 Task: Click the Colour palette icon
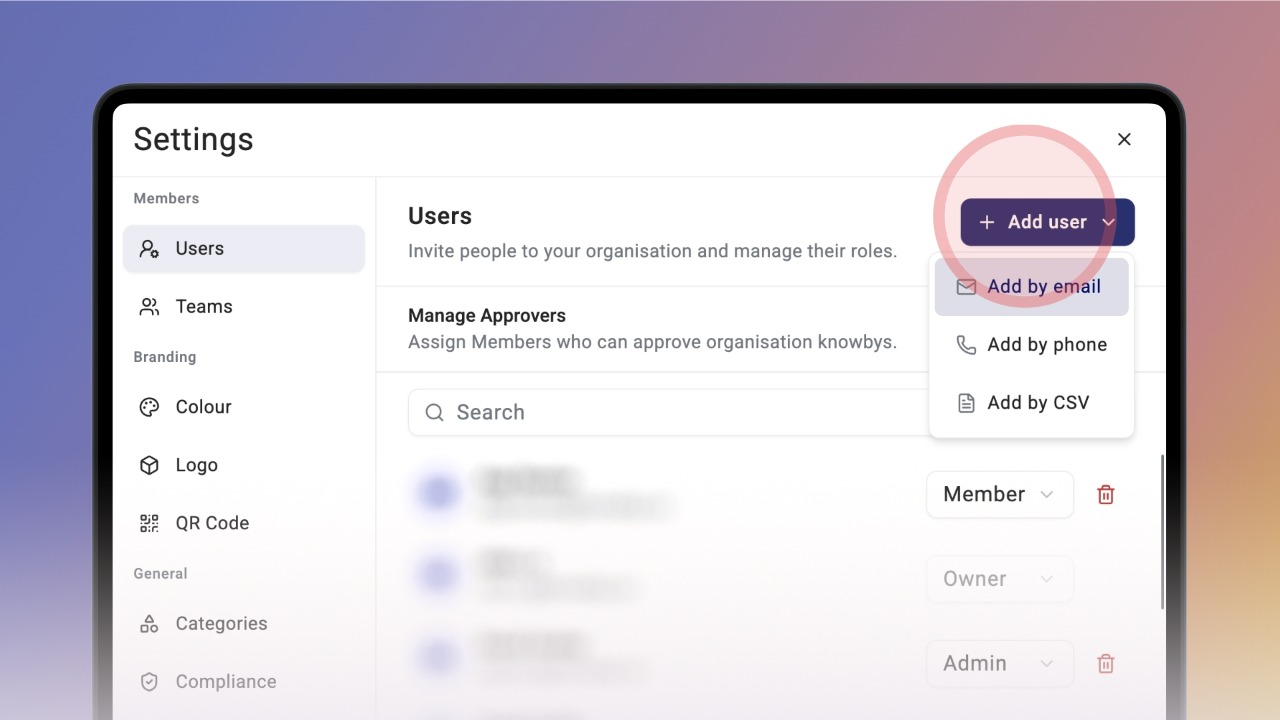[x=149, y=407]
